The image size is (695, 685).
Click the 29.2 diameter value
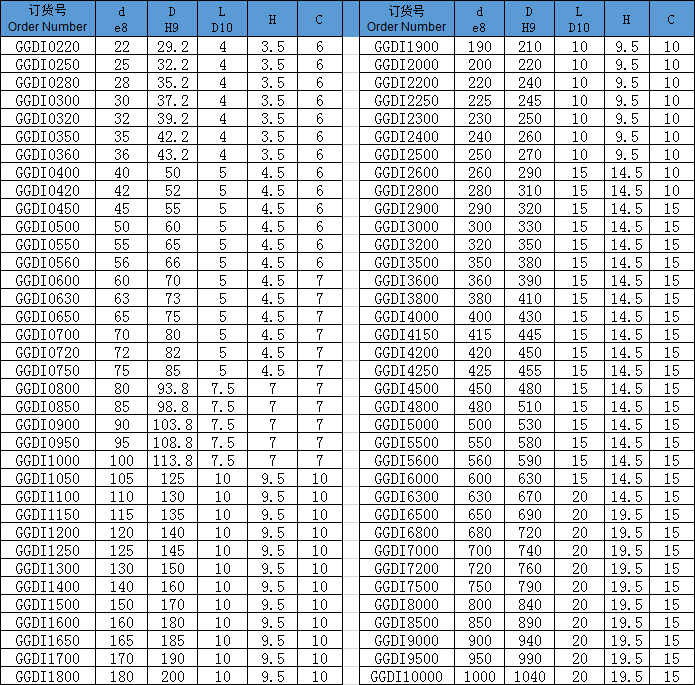(174, 47)
